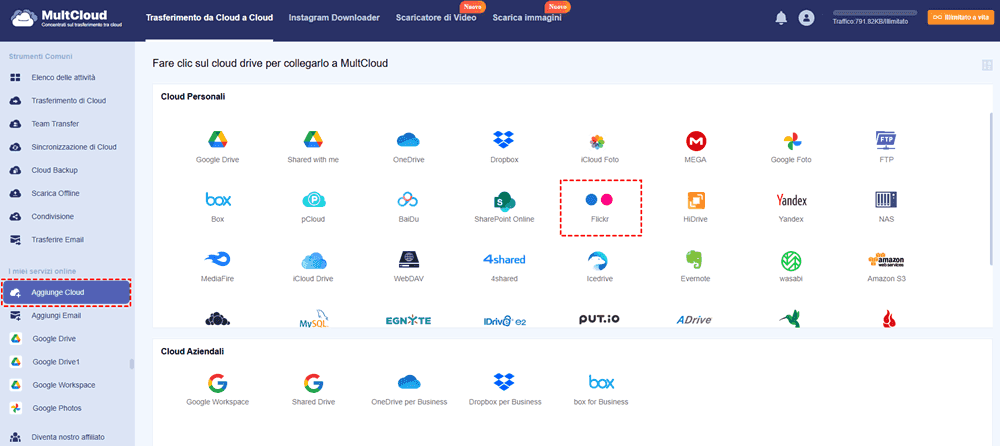The height and width of the screenshot is (446, 1000).
Task: Pick the iCloud Foto icon
Action: pos(598,141)
